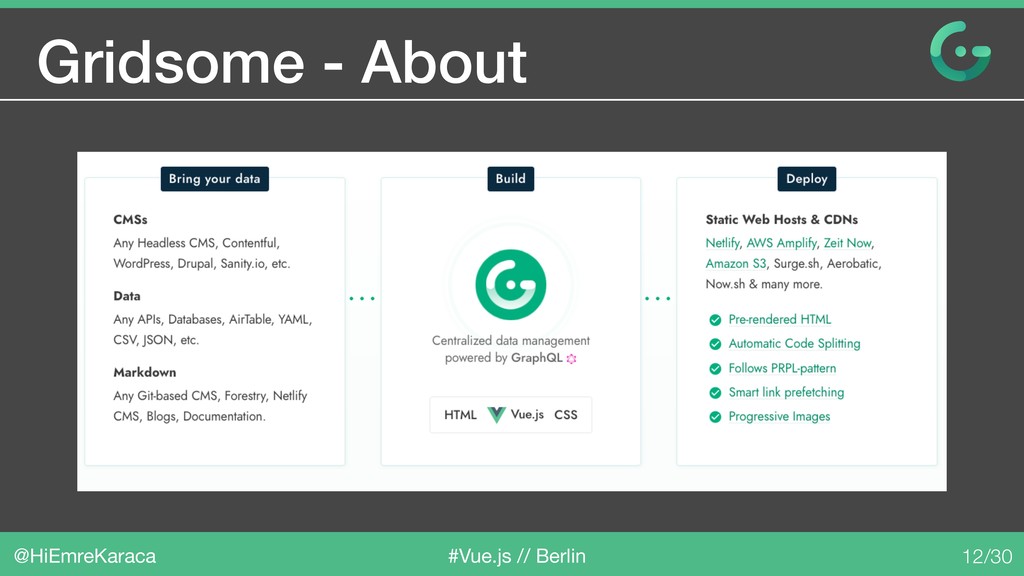Click the Surge.sh, Aerobatic text
This screenshot has width=1024, height=576.
[827, 264]
